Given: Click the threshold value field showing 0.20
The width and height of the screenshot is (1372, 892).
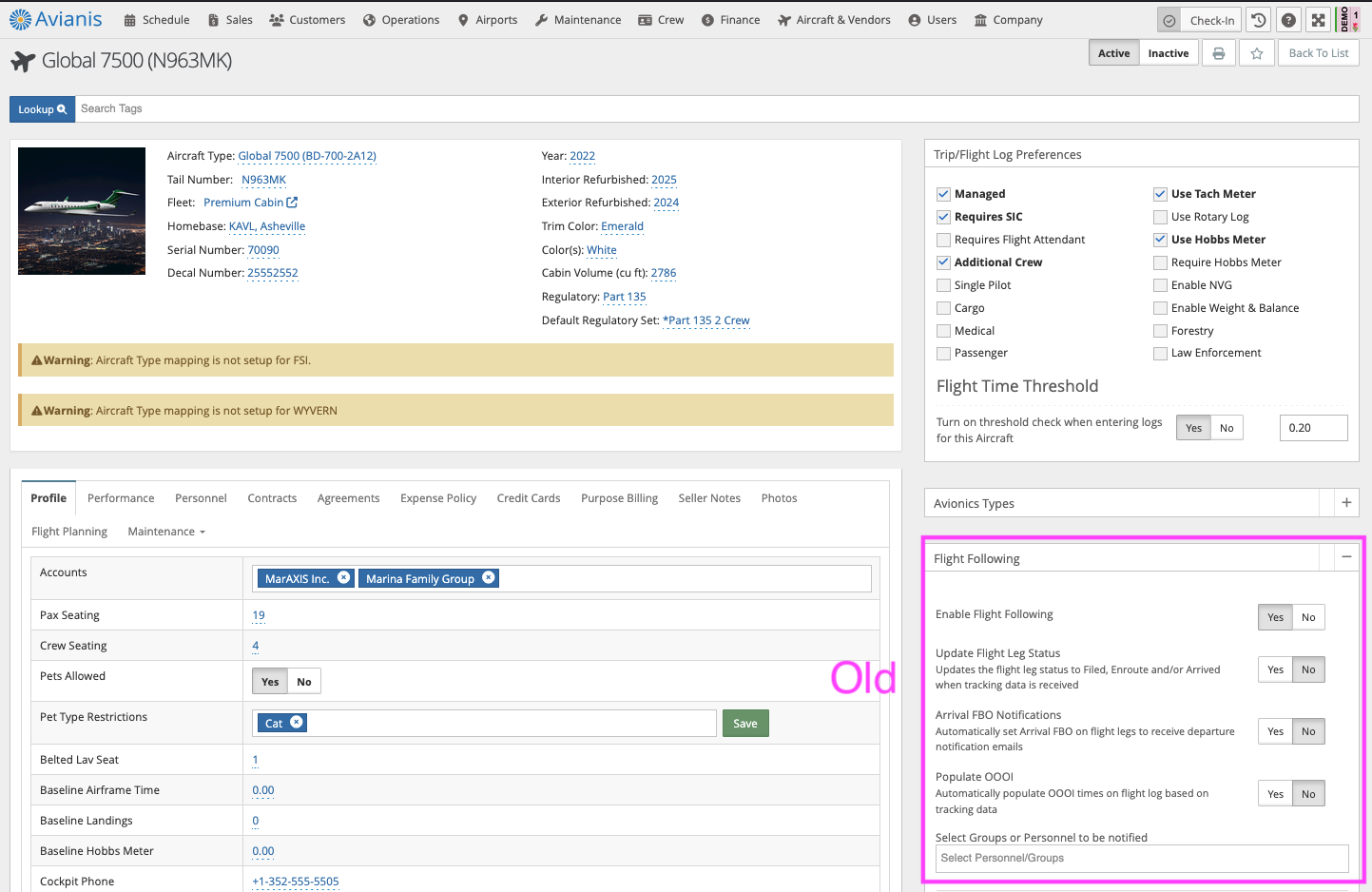Looking at the screenshot, I should click(x=1313, y=428).
